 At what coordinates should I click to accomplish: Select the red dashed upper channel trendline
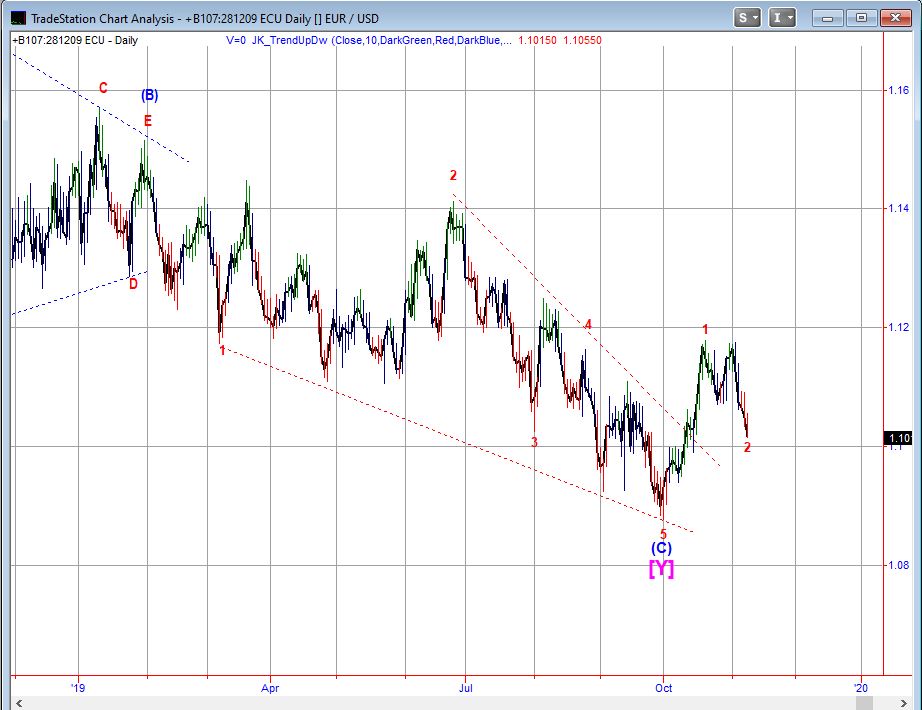tap(586, 330)
